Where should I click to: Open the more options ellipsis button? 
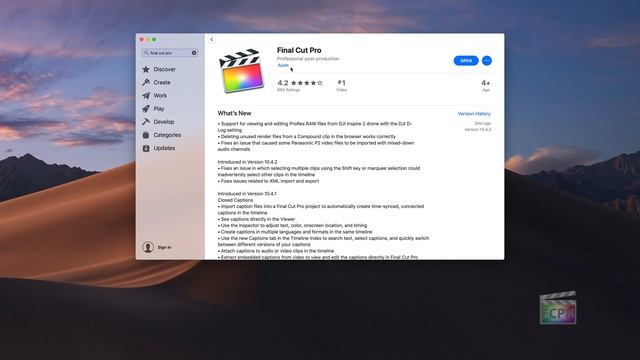click(487, 60)
